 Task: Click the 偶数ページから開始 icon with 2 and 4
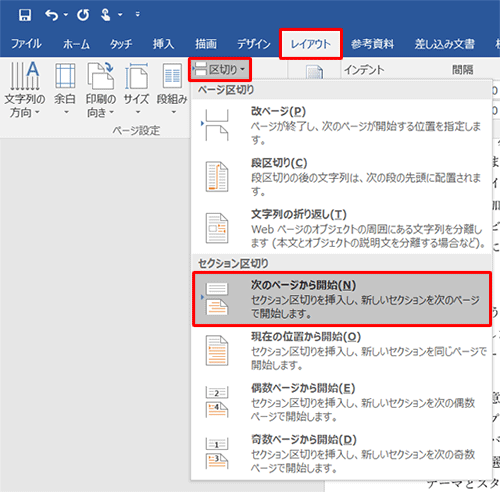(217, 402)
